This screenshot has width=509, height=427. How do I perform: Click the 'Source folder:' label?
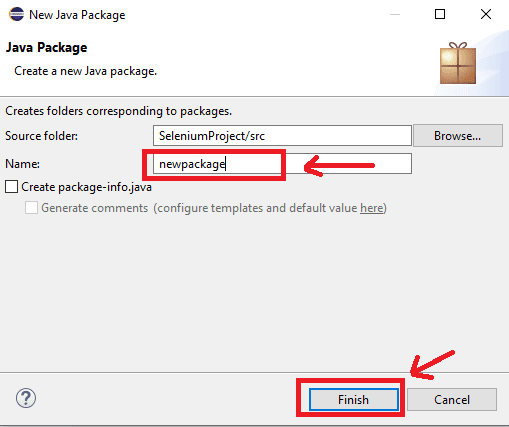click(41, 136)
